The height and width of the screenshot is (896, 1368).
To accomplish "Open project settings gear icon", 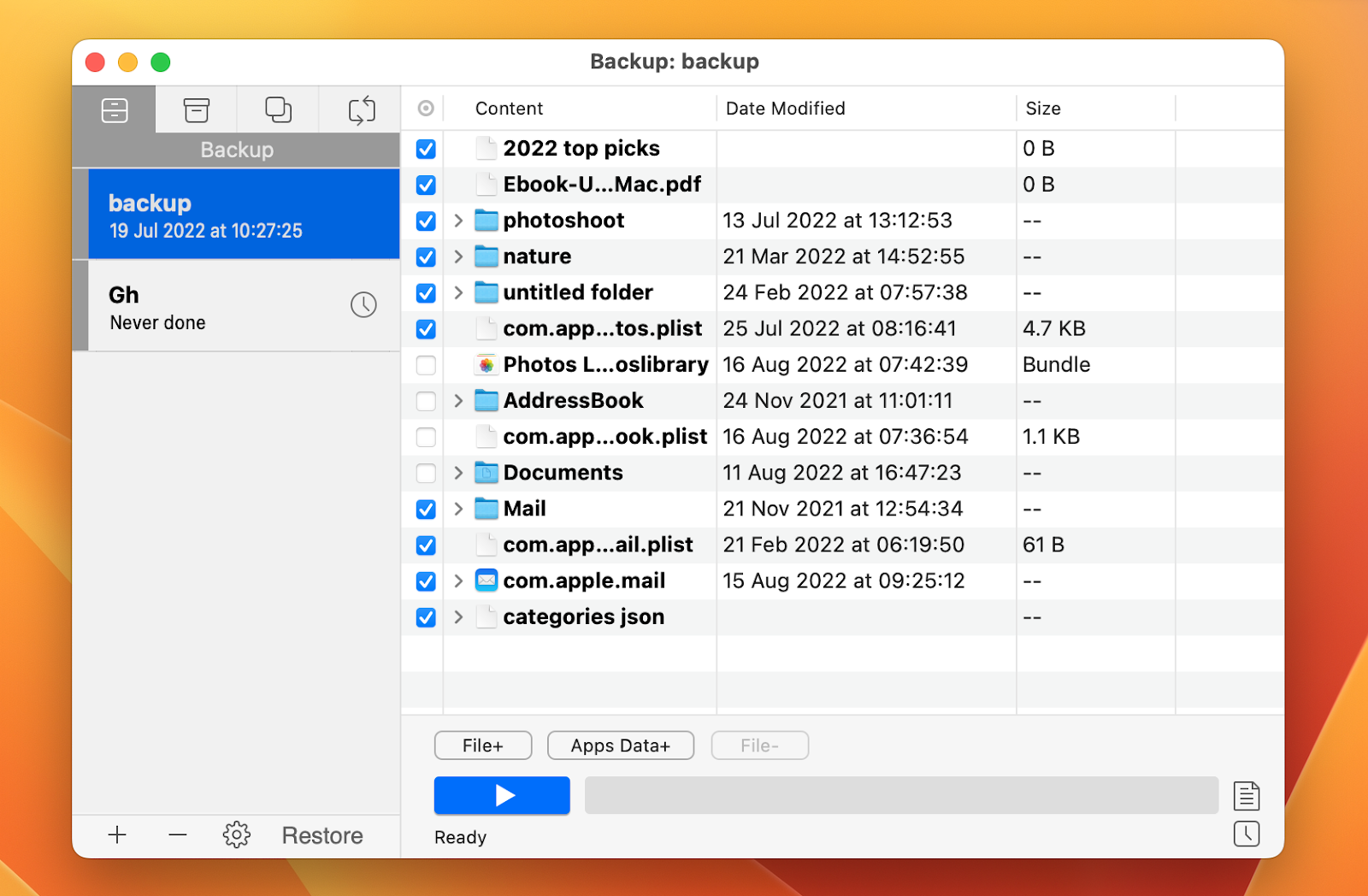I will [236, 835].
